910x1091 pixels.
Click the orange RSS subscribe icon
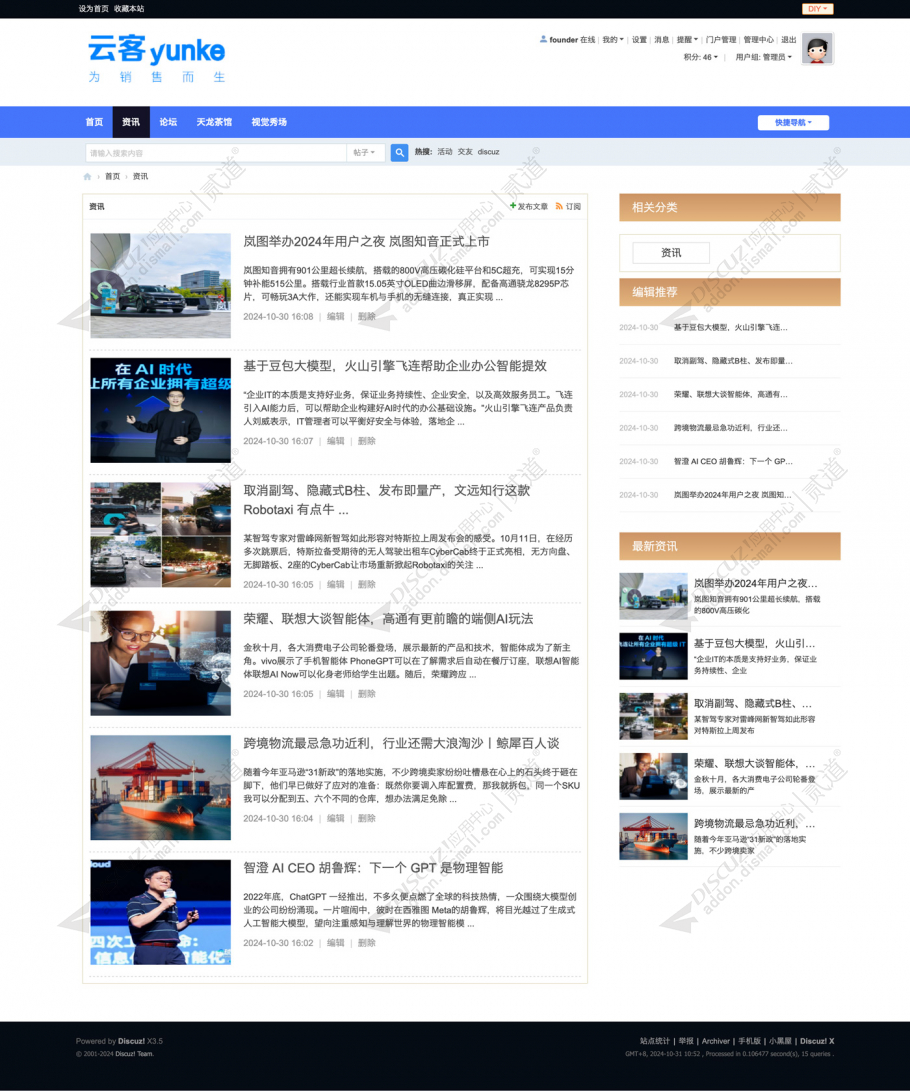(559, 206)
